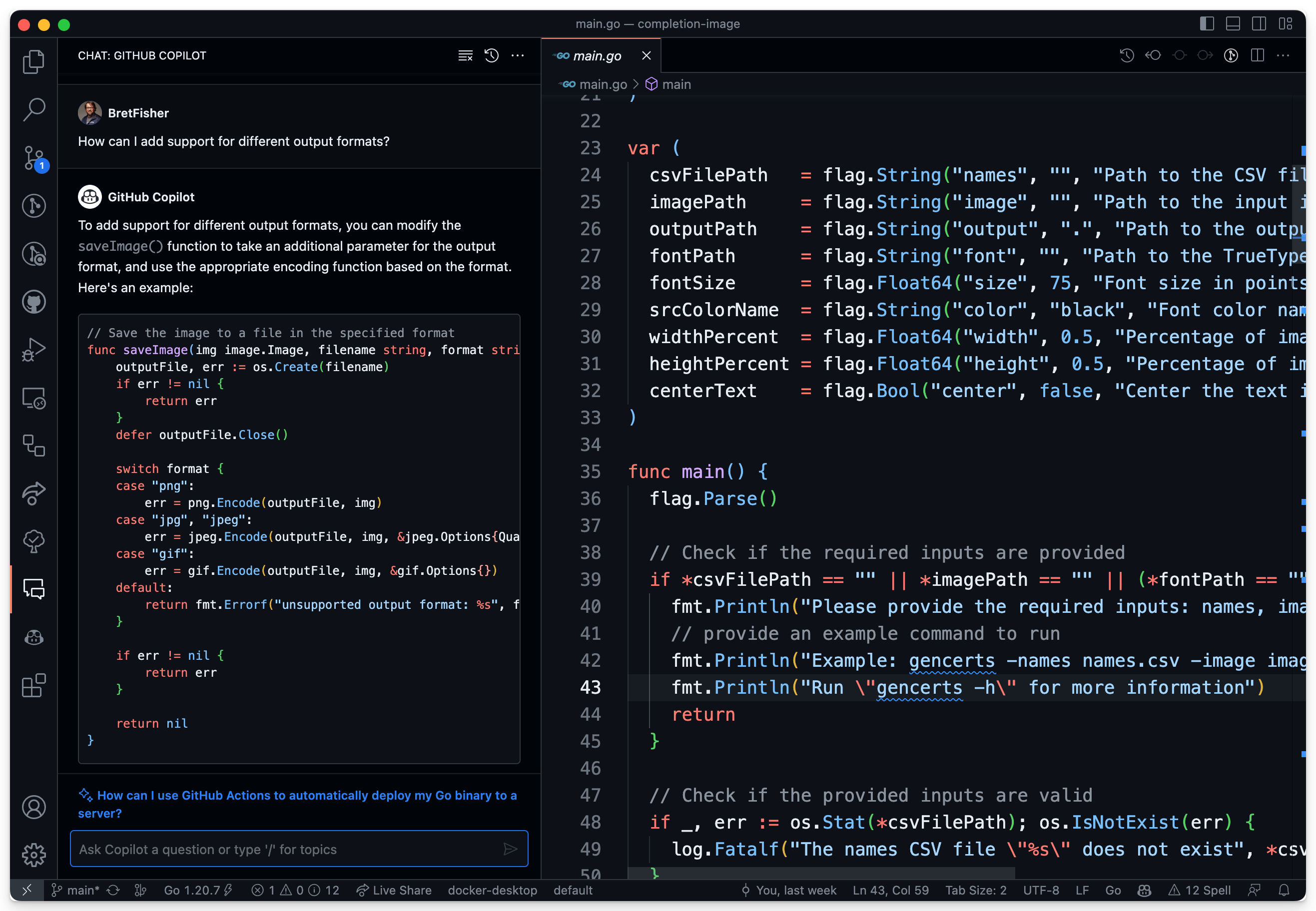Toggle the primary side bar layout button

coord(1207,23)
